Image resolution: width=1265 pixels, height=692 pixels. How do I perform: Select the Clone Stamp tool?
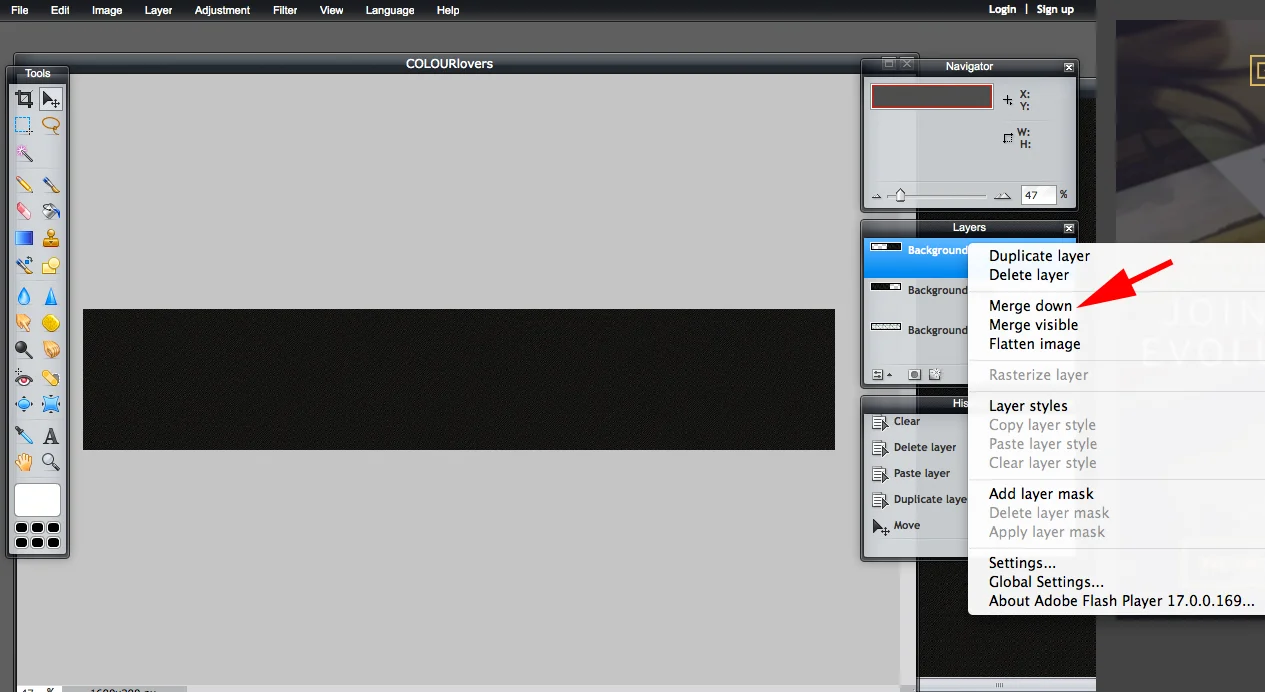[x=51, y=238]
